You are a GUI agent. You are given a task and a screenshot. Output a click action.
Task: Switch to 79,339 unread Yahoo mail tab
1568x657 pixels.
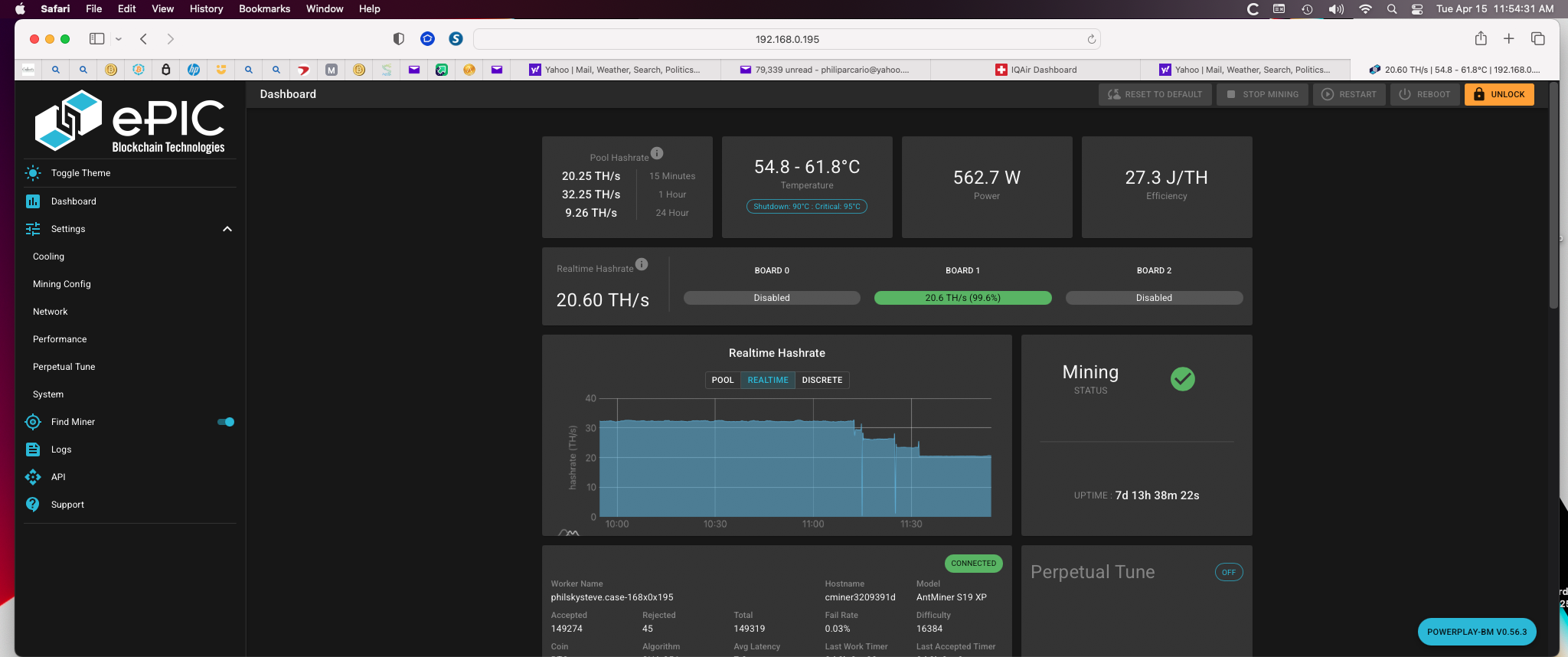click(x=825, y=70)
